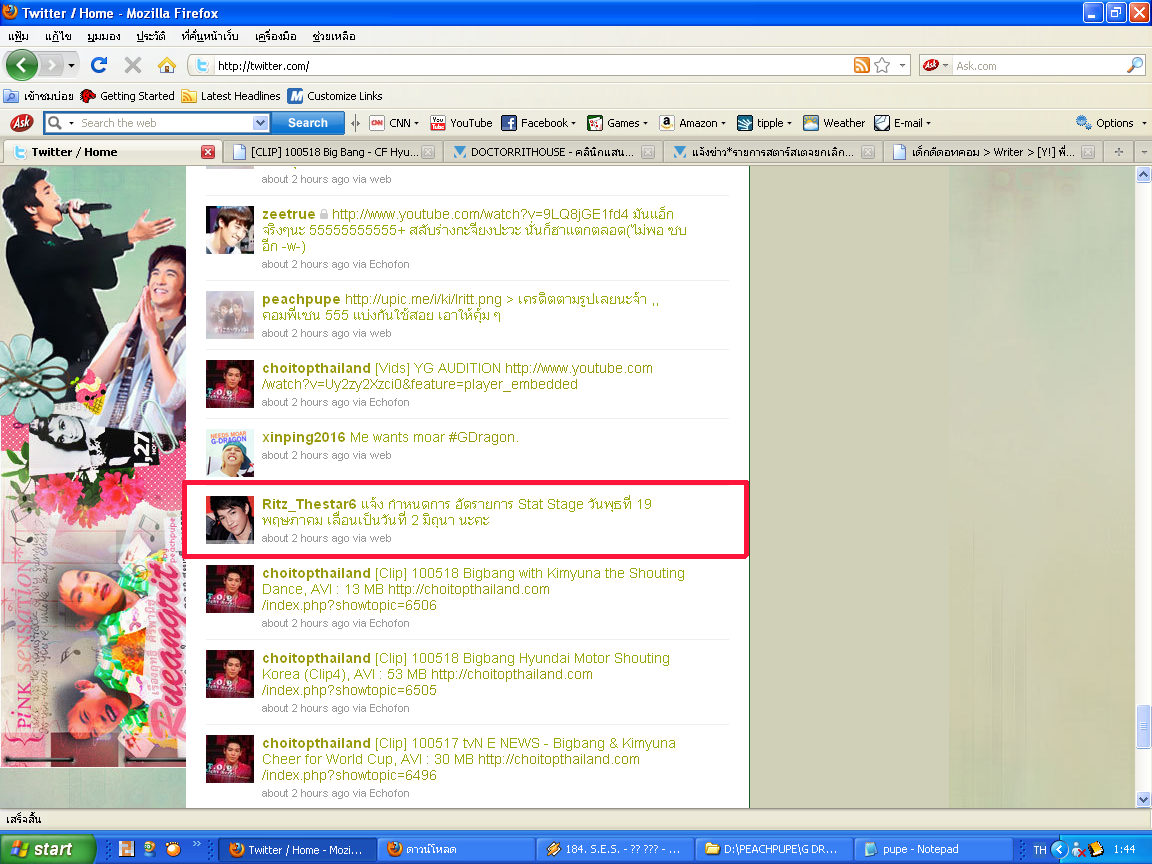
Task: Open the D:\PEACHPUPE folder taskbar item
Action: tap(774, 849)
